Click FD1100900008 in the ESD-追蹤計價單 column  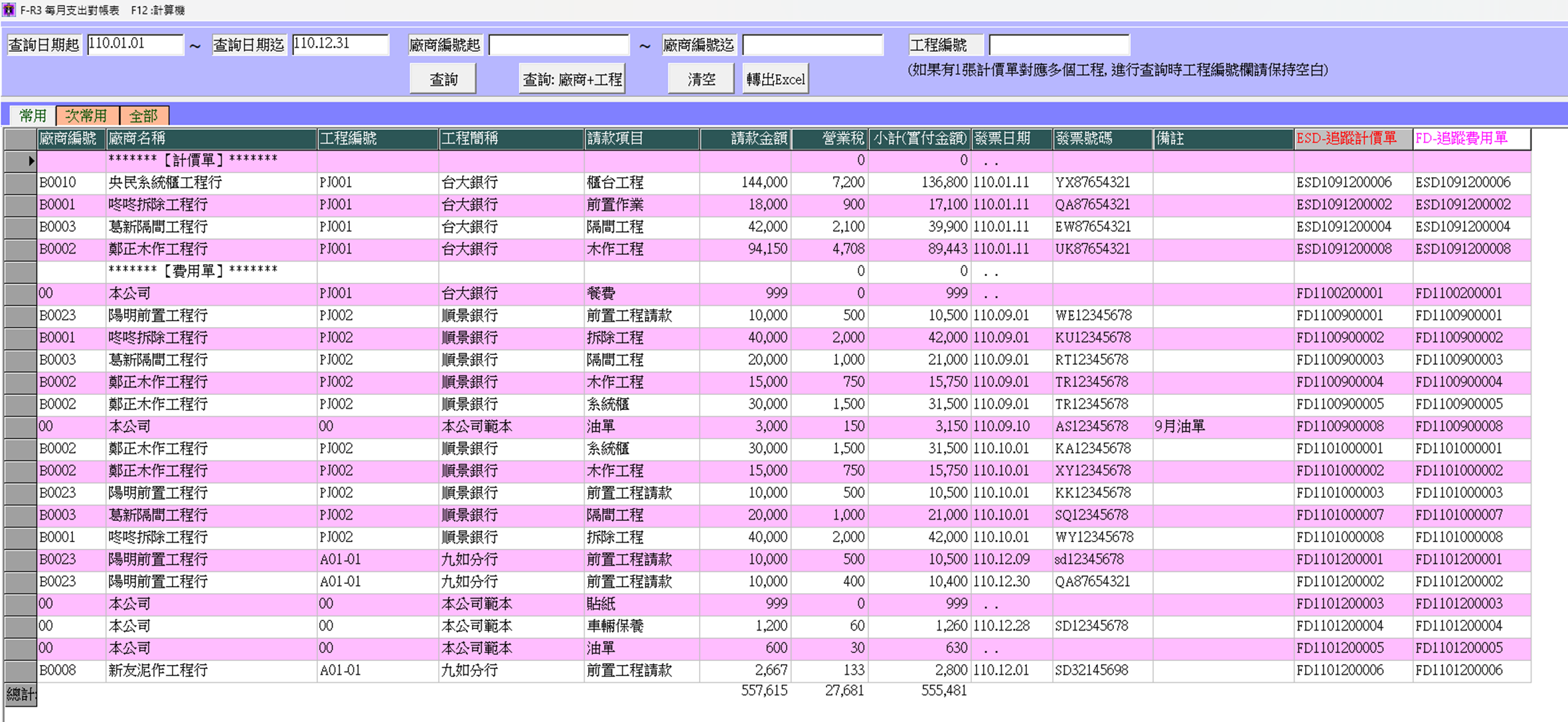[x=1353, y=426]
